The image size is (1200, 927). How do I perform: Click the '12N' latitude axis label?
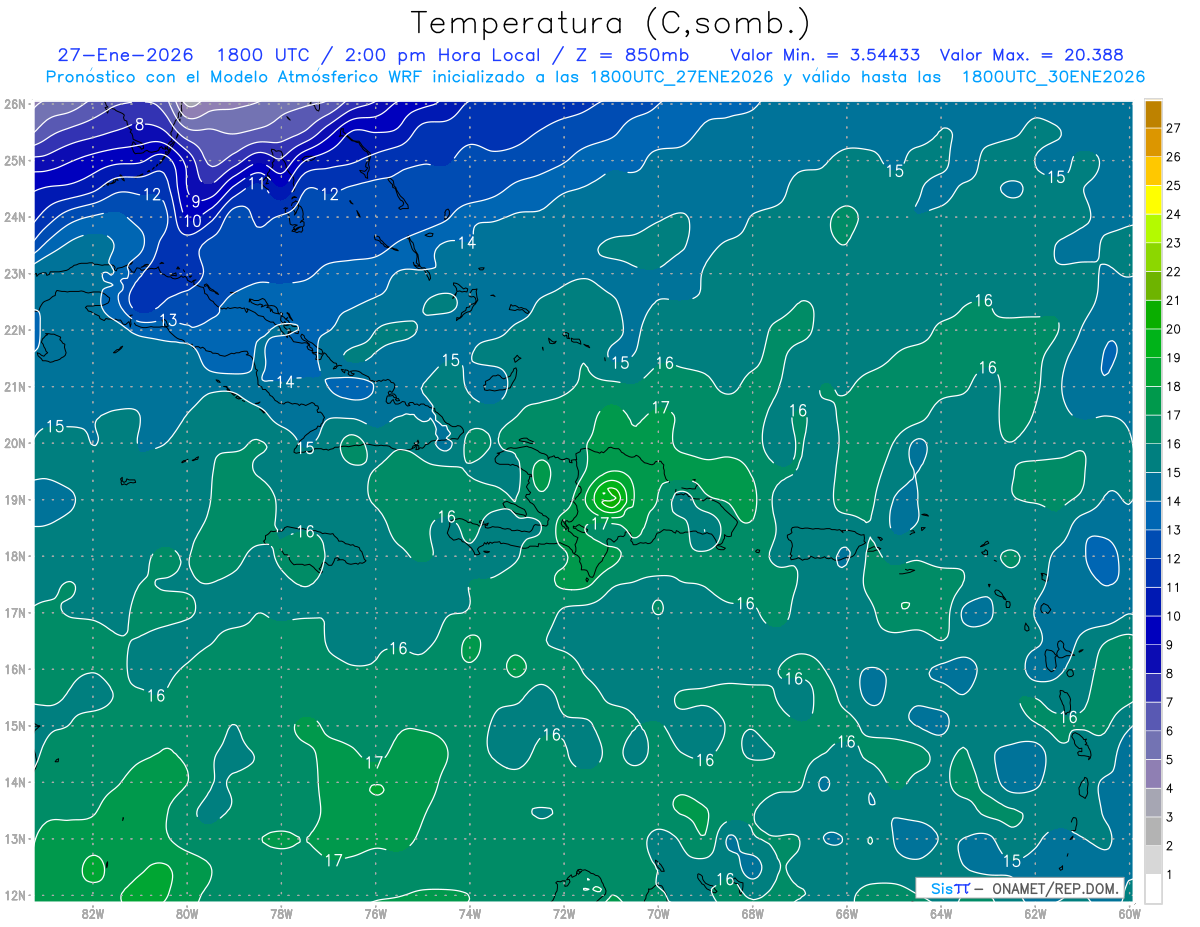tap(15, 895)
